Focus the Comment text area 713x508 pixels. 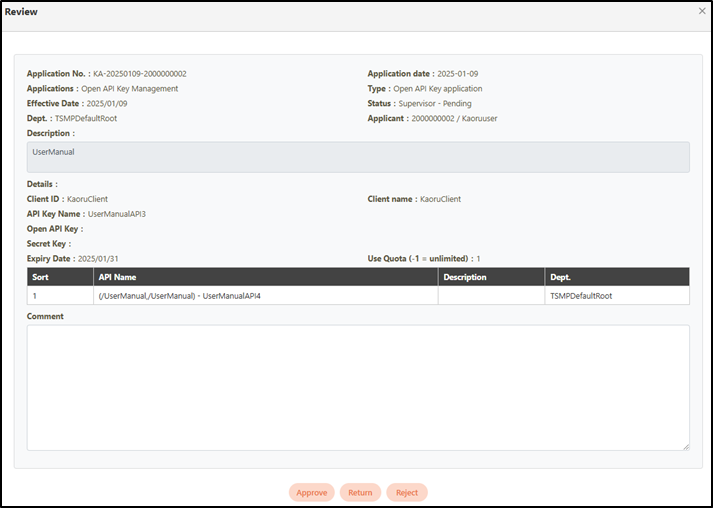(357, 387)
